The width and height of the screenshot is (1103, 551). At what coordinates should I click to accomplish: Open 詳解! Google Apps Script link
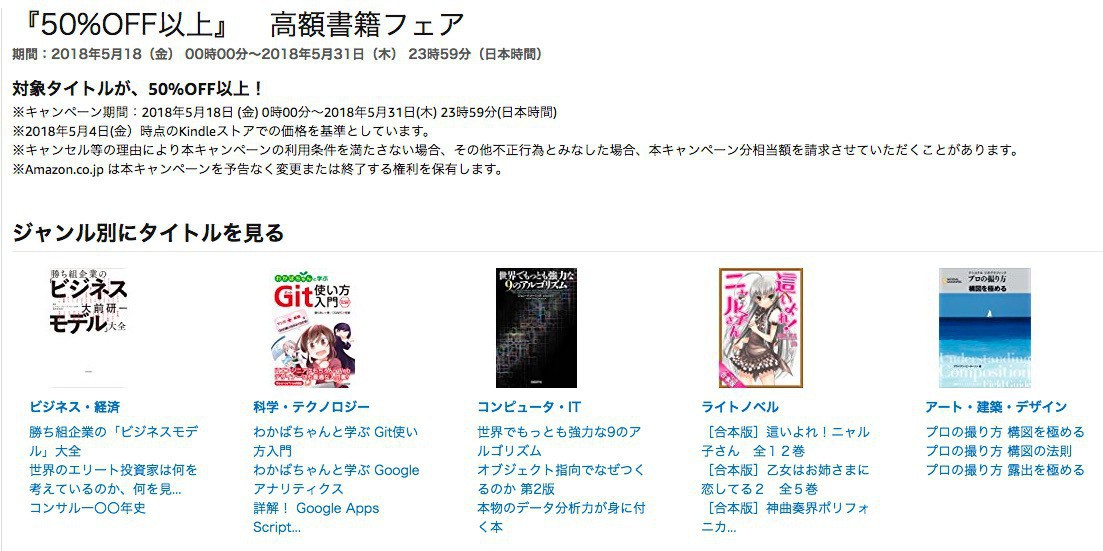[317, 517]
